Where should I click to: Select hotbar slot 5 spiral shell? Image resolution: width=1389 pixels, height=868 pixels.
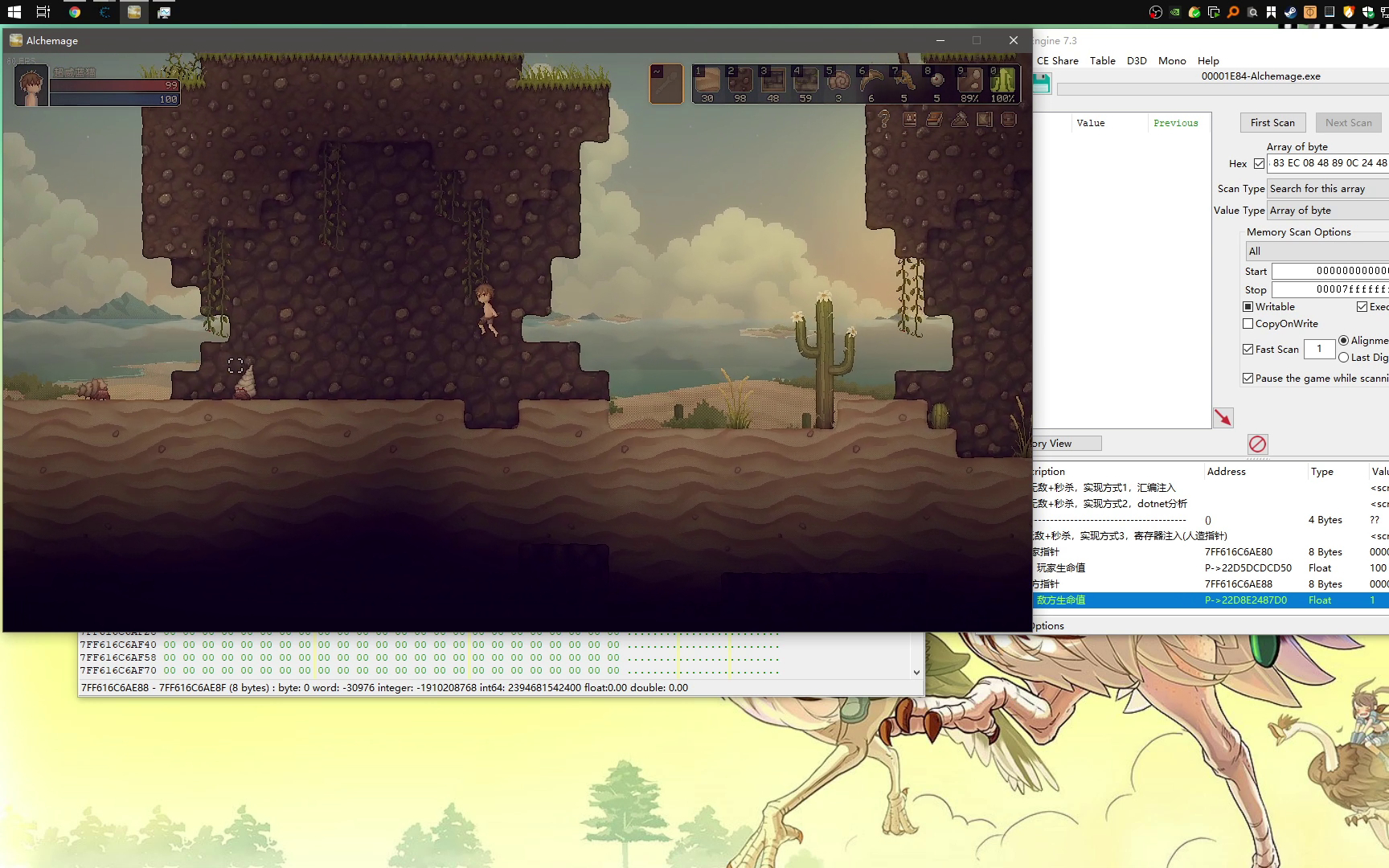[839, 84]
